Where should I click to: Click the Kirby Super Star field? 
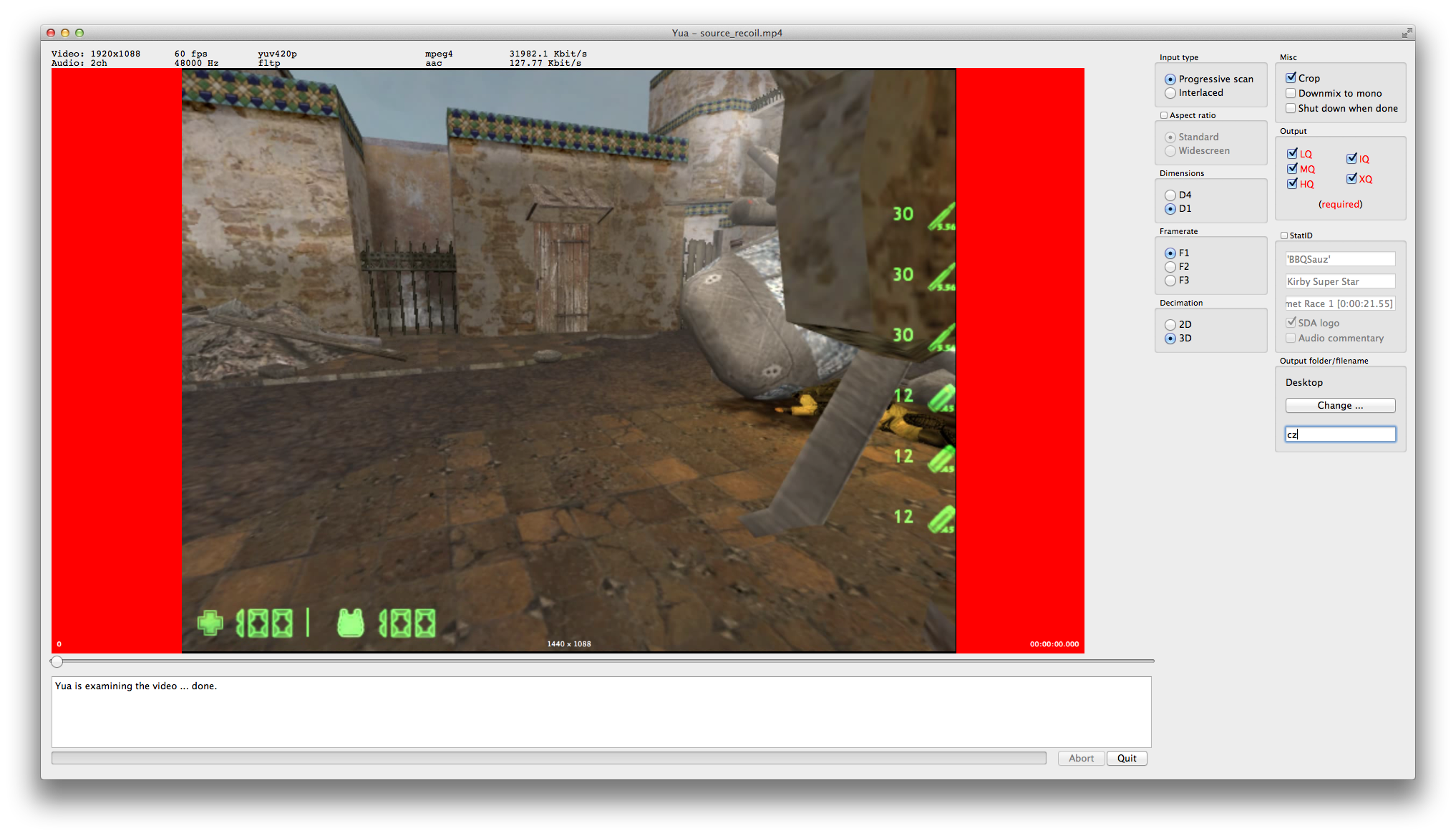point(1340,281)
